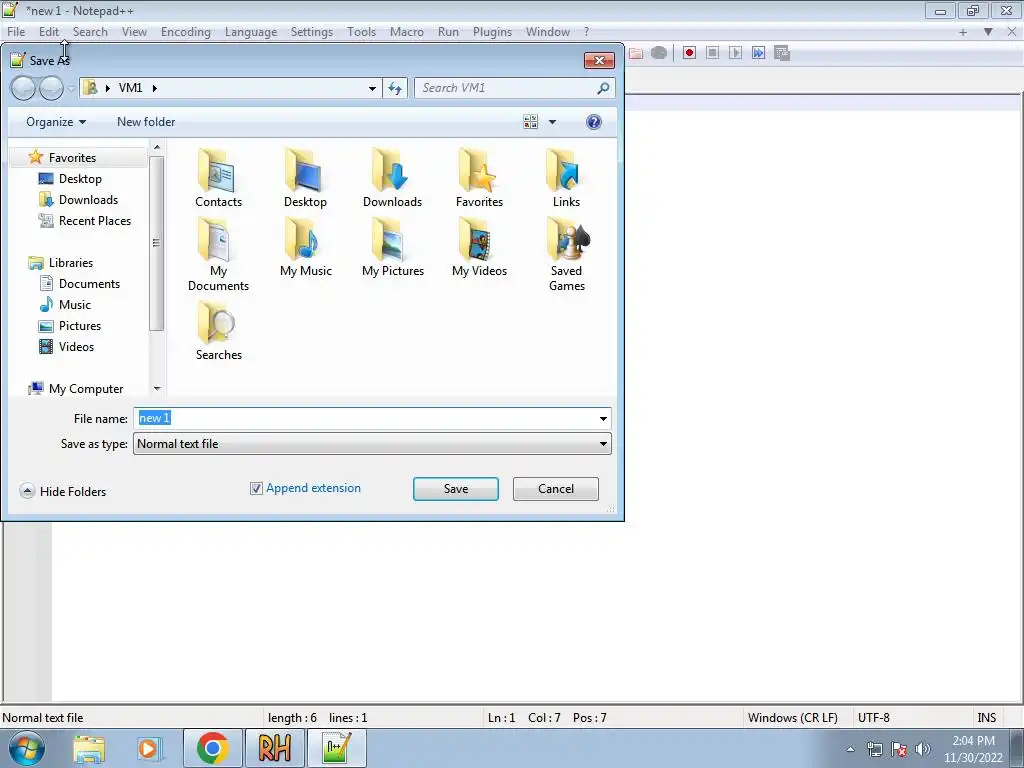The width and height of the screenshot is (1024, 768).
Task: Click the Save Recorded Macro icon
Action: [x=782, y=53]
